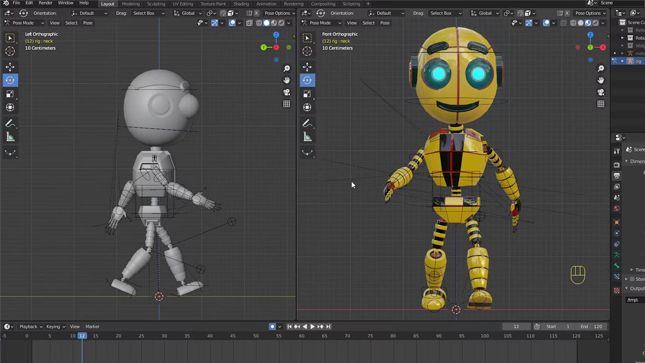Toggle camera view icon in right viewport
The image size is (645, 363).
601,92
